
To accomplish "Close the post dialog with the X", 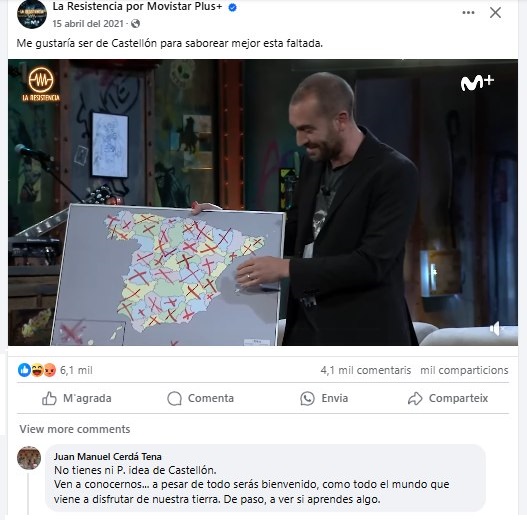I will pyautogui.click(x=495, y=13).
